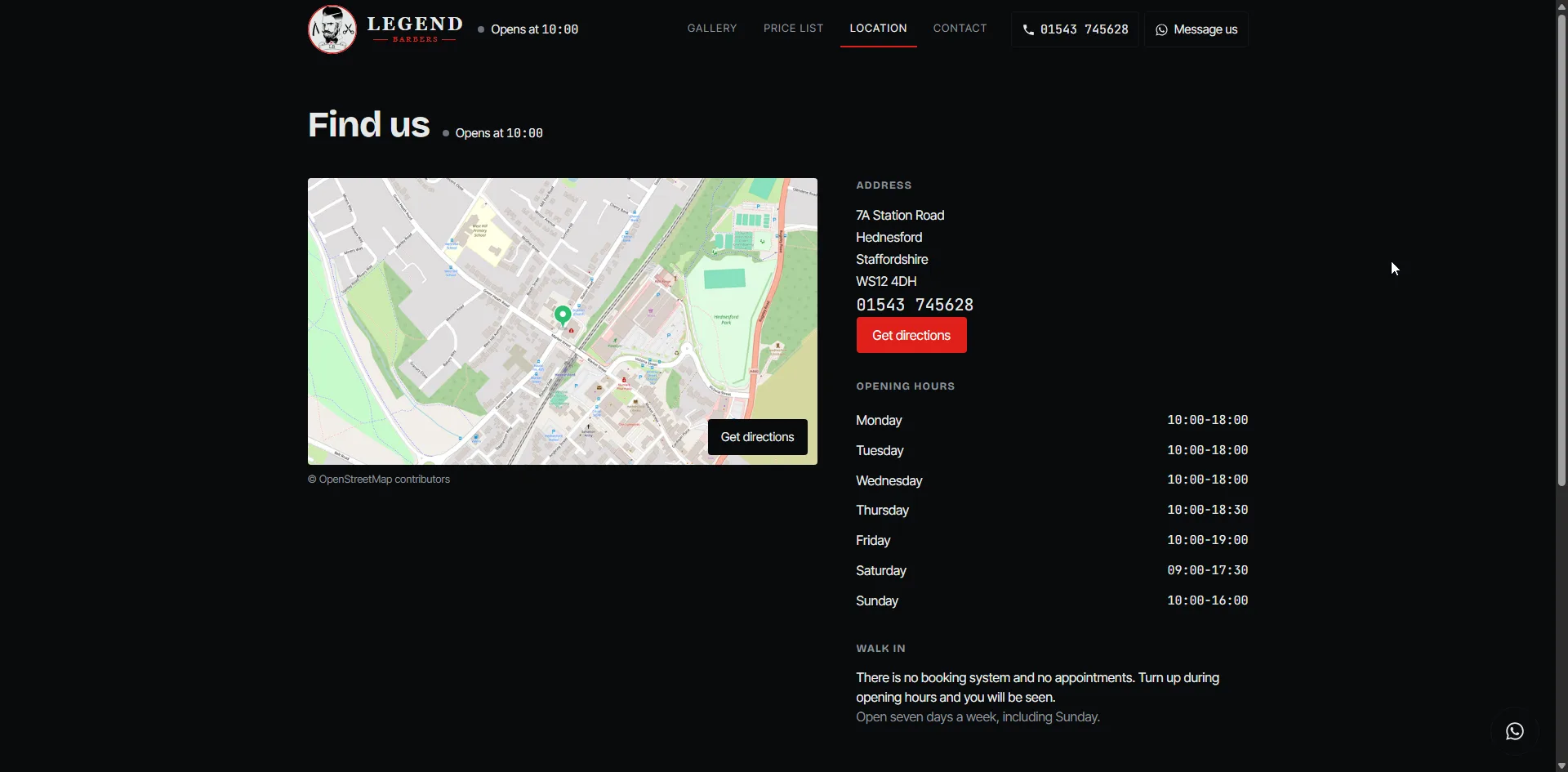The width and height of the screenshot is (1568, 772).
Task: Click Sunday hours 10:00-16:00
Action: (1208, 600)
